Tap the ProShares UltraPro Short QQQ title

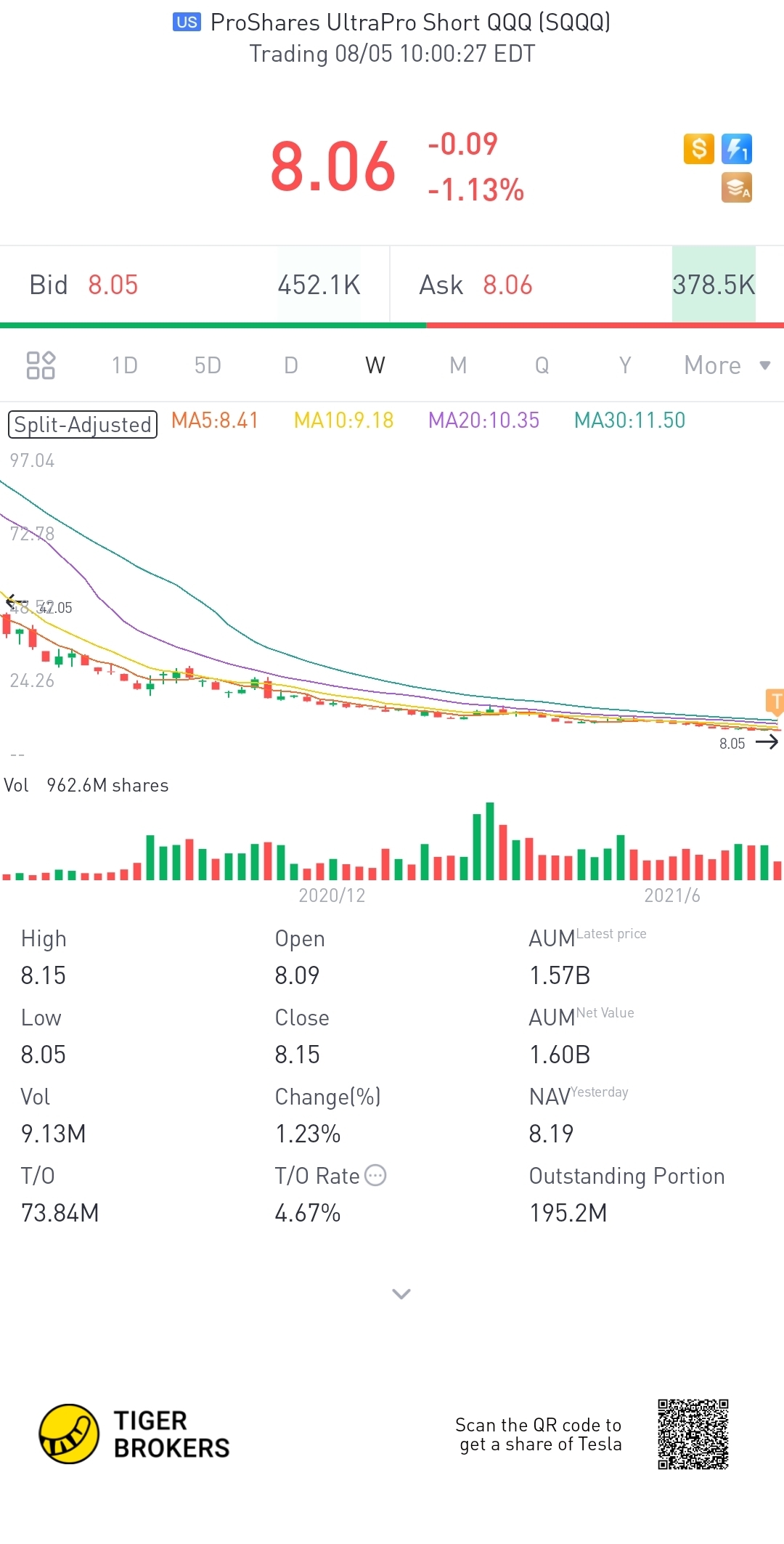tap(410, 23)
